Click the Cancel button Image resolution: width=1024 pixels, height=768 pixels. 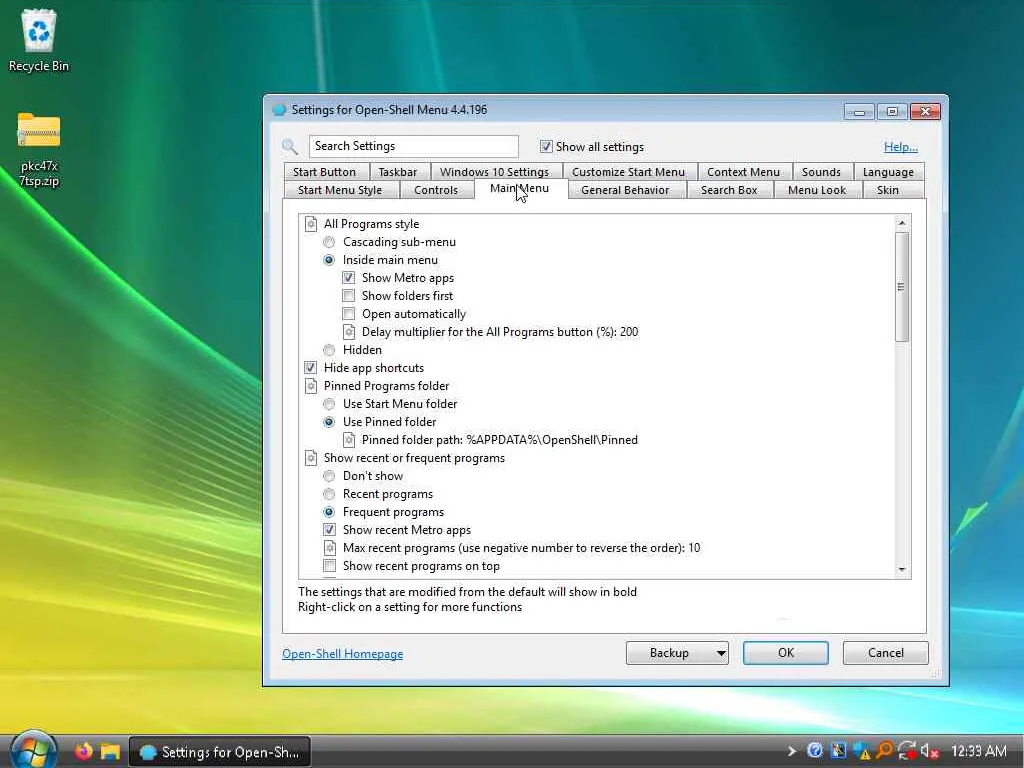pos(886,653)
